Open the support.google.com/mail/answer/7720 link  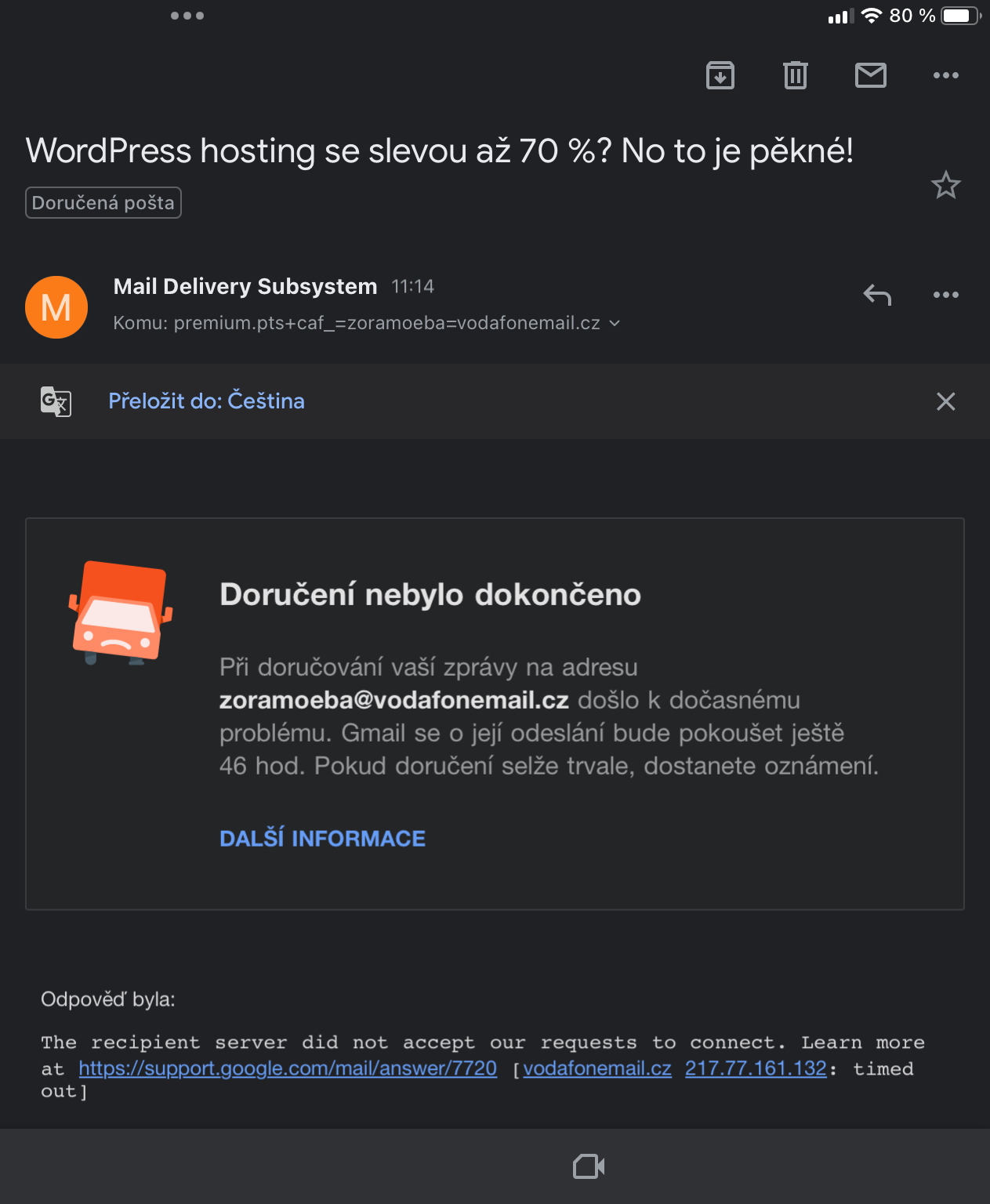pyautogui.click(x=288, y=1068)
